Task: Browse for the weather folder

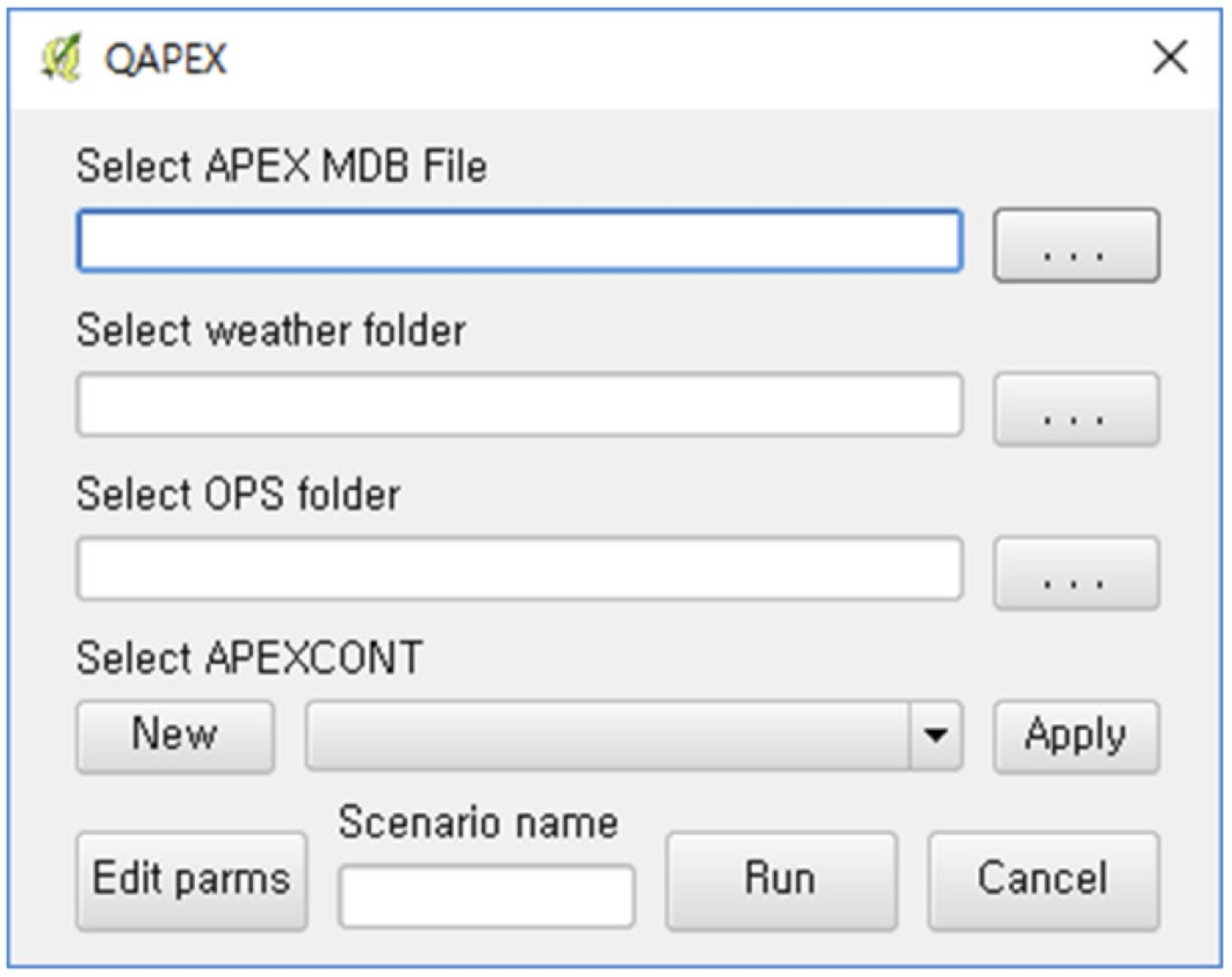Action: tap(1077, 409)
